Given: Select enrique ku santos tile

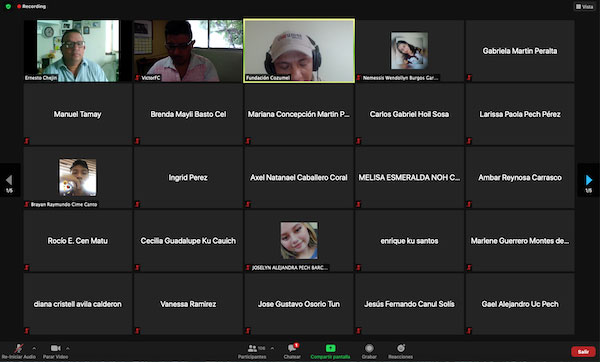Looking at the screenshot, I should (409, 241).
